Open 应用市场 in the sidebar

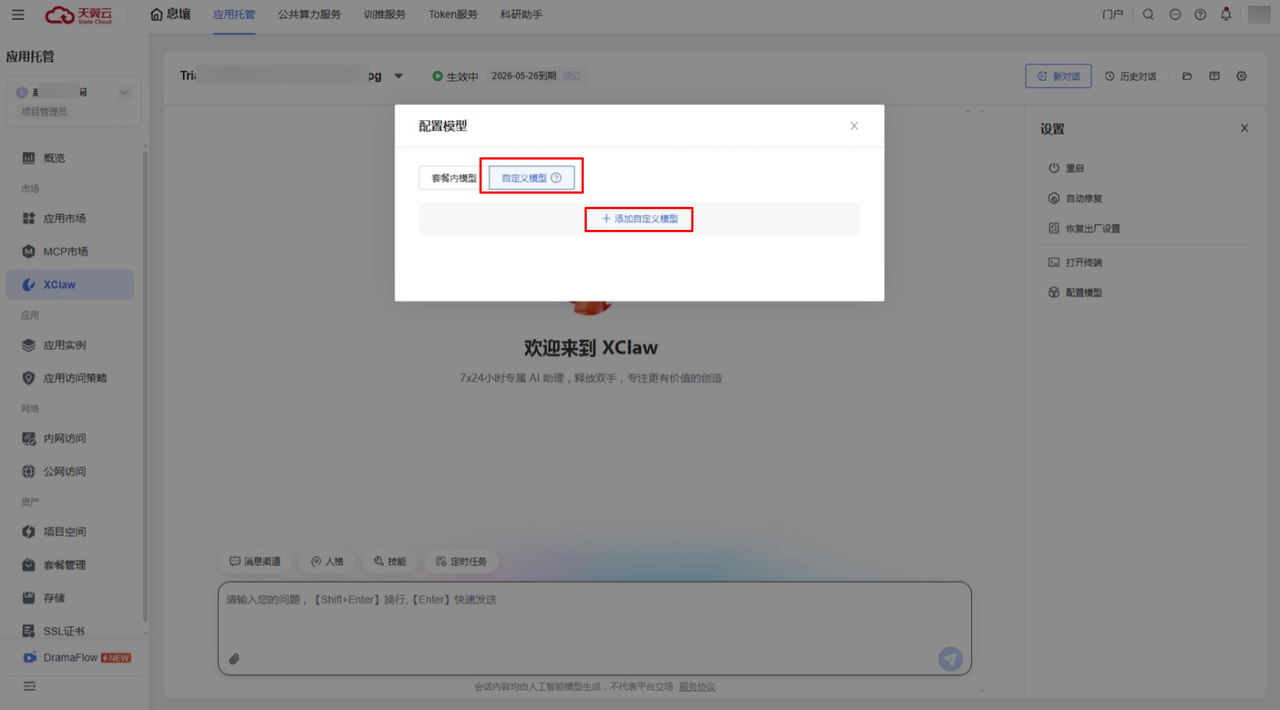tap(70, 218)
